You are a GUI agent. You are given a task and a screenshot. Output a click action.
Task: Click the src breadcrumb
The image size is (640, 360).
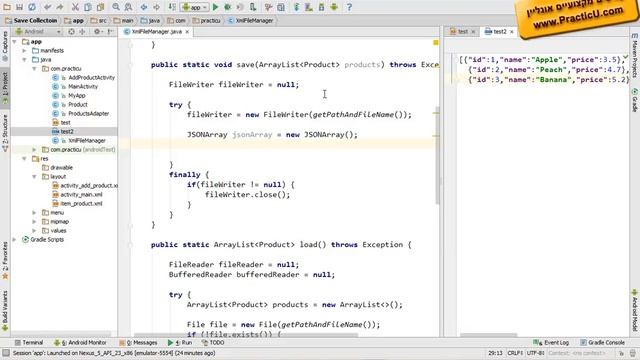click(x=98, y=20)
